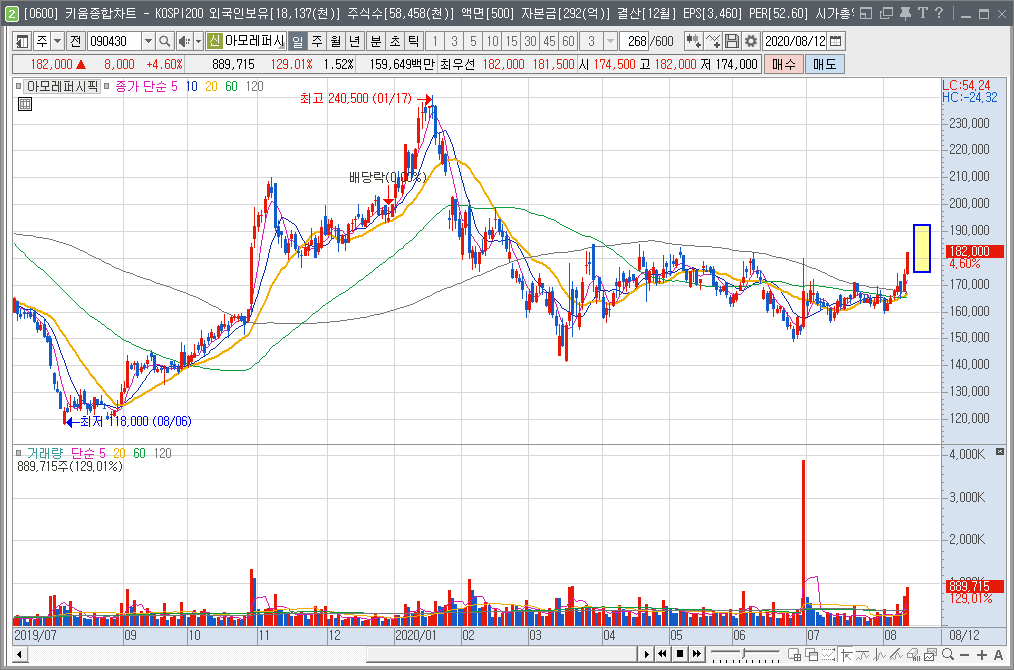Screen dimensions: 1014x670
Task: Open the stock code 090430 dropdown arrow
Action: pyautogui.click(x=148, y=41)
